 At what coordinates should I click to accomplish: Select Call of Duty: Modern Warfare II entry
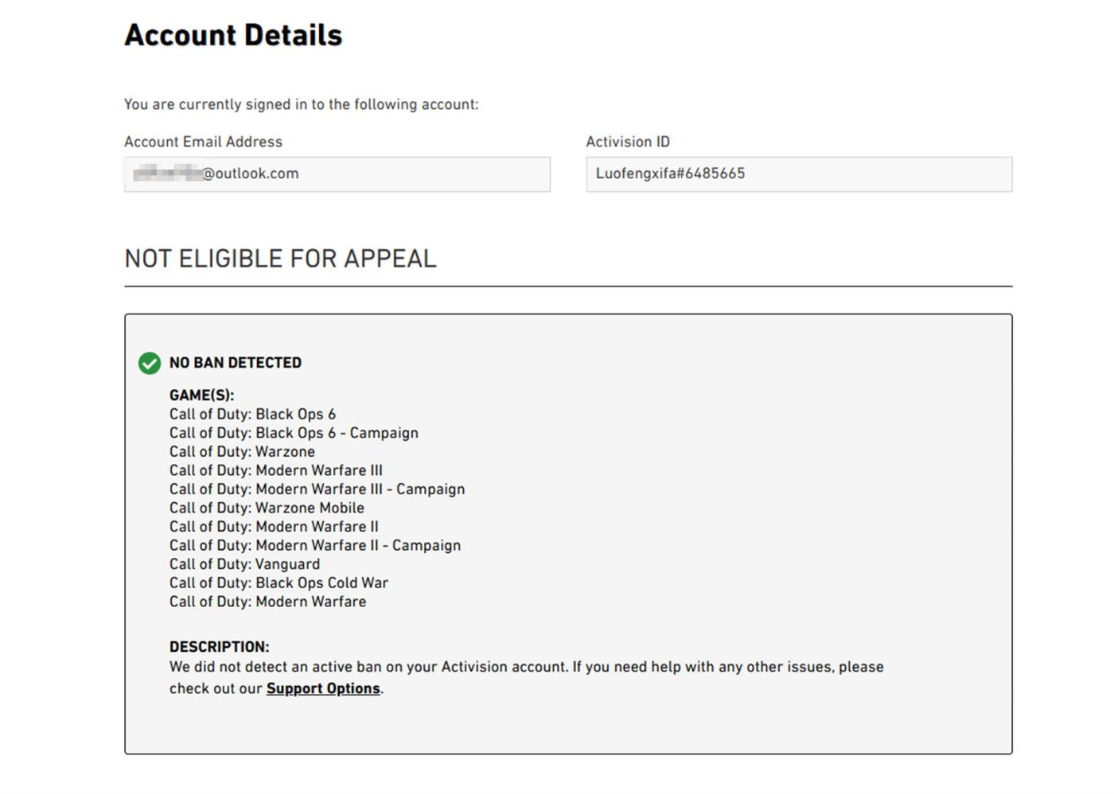pos(274,526)
